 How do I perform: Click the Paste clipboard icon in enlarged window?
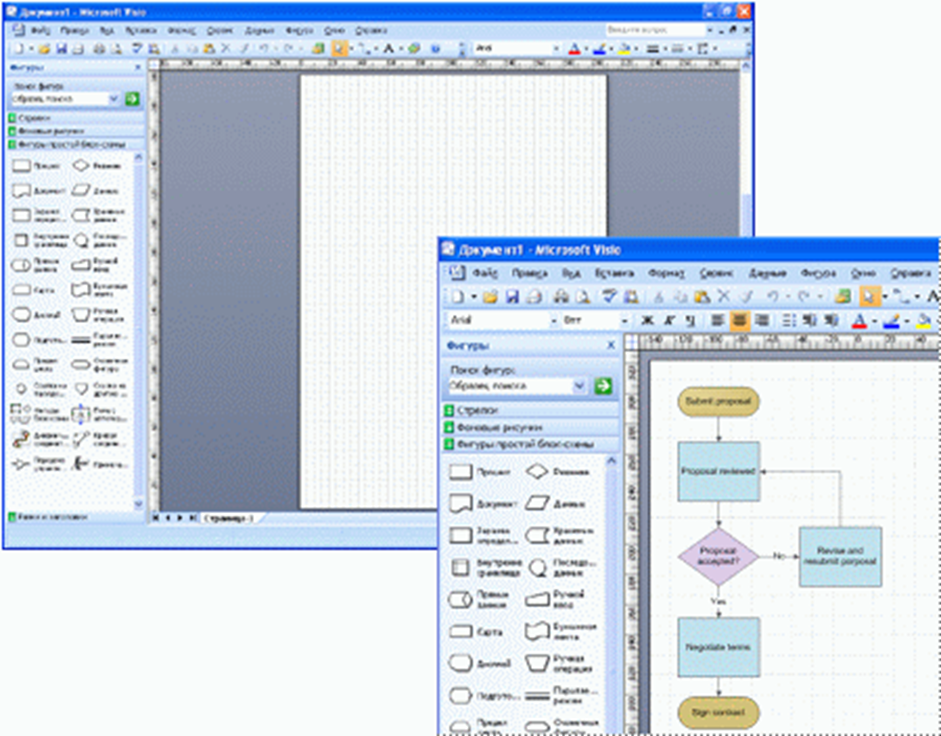702,297
